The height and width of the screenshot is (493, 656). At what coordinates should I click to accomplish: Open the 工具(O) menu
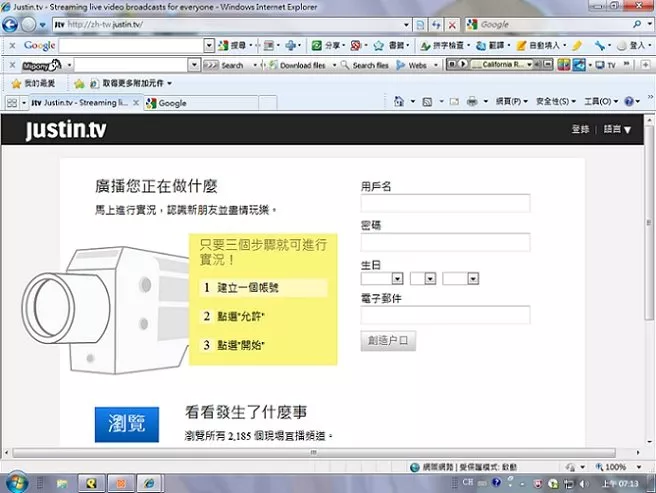601,101
